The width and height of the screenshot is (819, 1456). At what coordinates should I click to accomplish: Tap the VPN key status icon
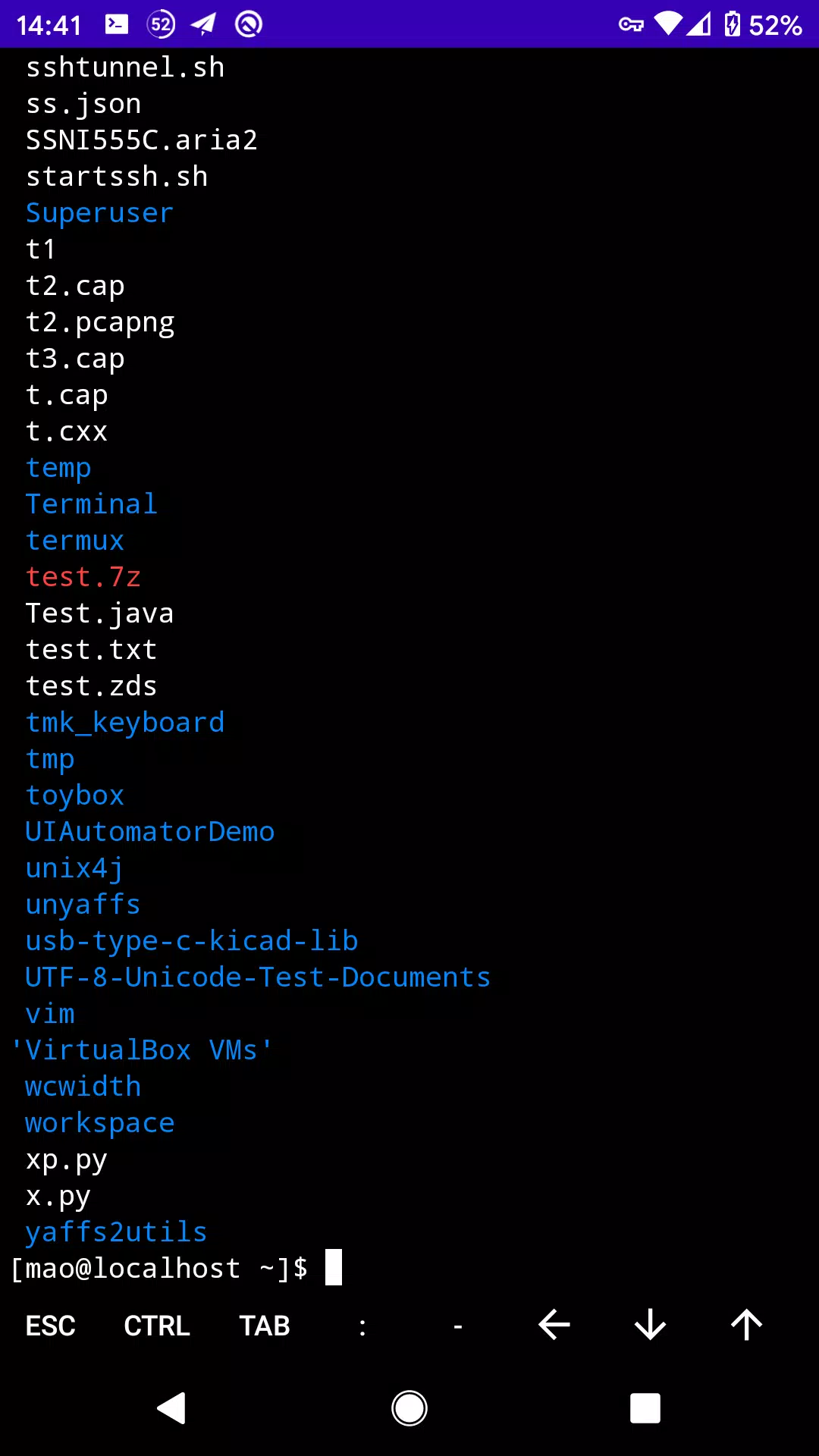click(x=631, y=25)
